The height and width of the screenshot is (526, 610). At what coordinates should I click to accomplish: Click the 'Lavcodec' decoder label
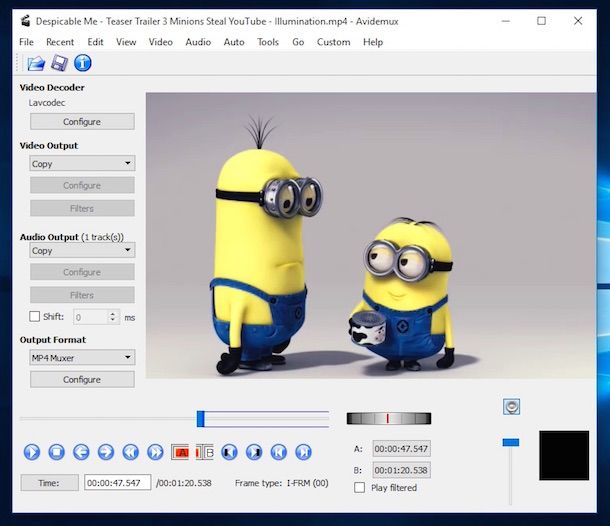click(47, 103)
